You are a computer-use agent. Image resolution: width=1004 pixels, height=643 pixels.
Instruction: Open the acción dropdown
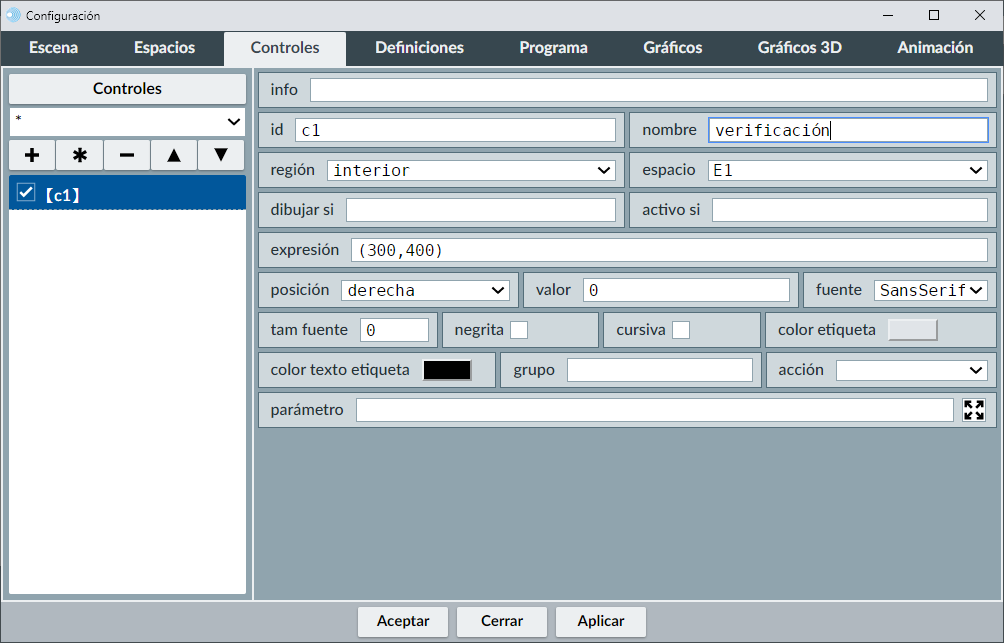click(x=911, y=370)
